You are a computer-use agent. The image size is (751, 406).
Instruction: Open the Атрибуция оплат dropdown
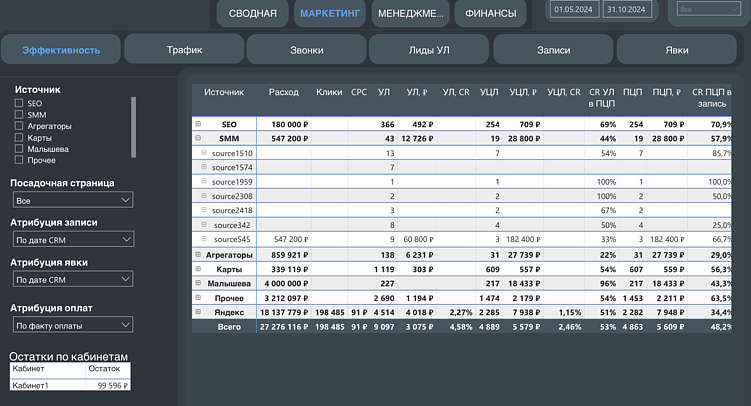pos(71,325)
